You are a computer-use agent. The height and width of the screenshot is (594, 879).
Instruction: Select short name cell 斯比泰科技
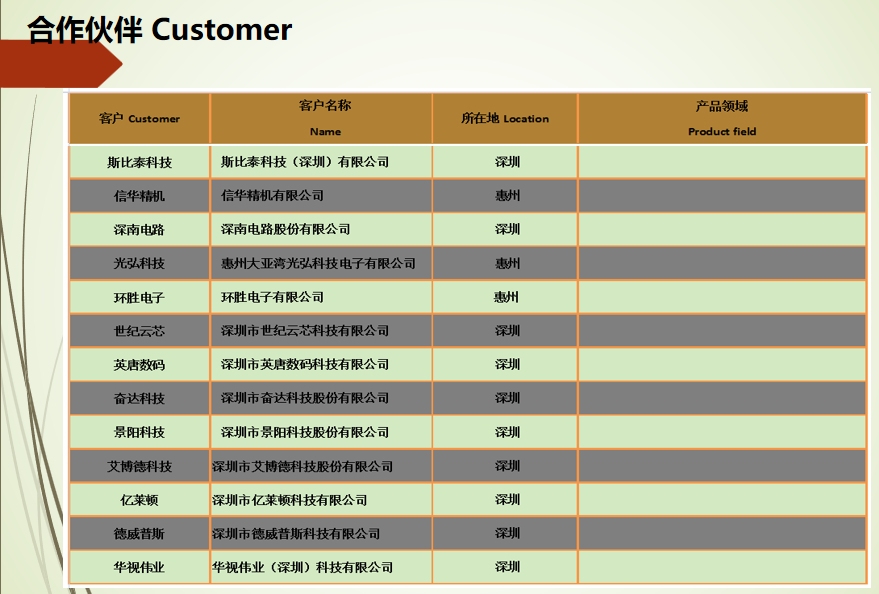click(x=140, y=163)
